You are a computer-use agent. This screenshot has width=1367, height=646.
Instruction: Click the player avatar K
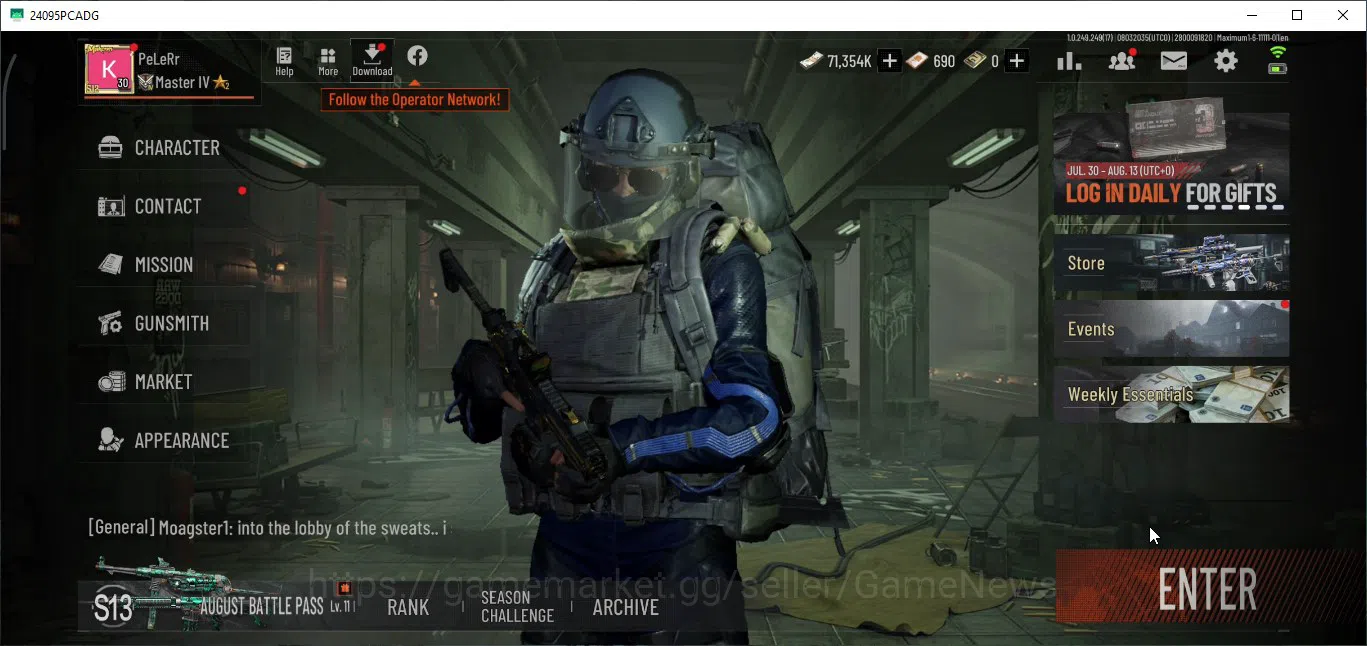coord(109,69)
